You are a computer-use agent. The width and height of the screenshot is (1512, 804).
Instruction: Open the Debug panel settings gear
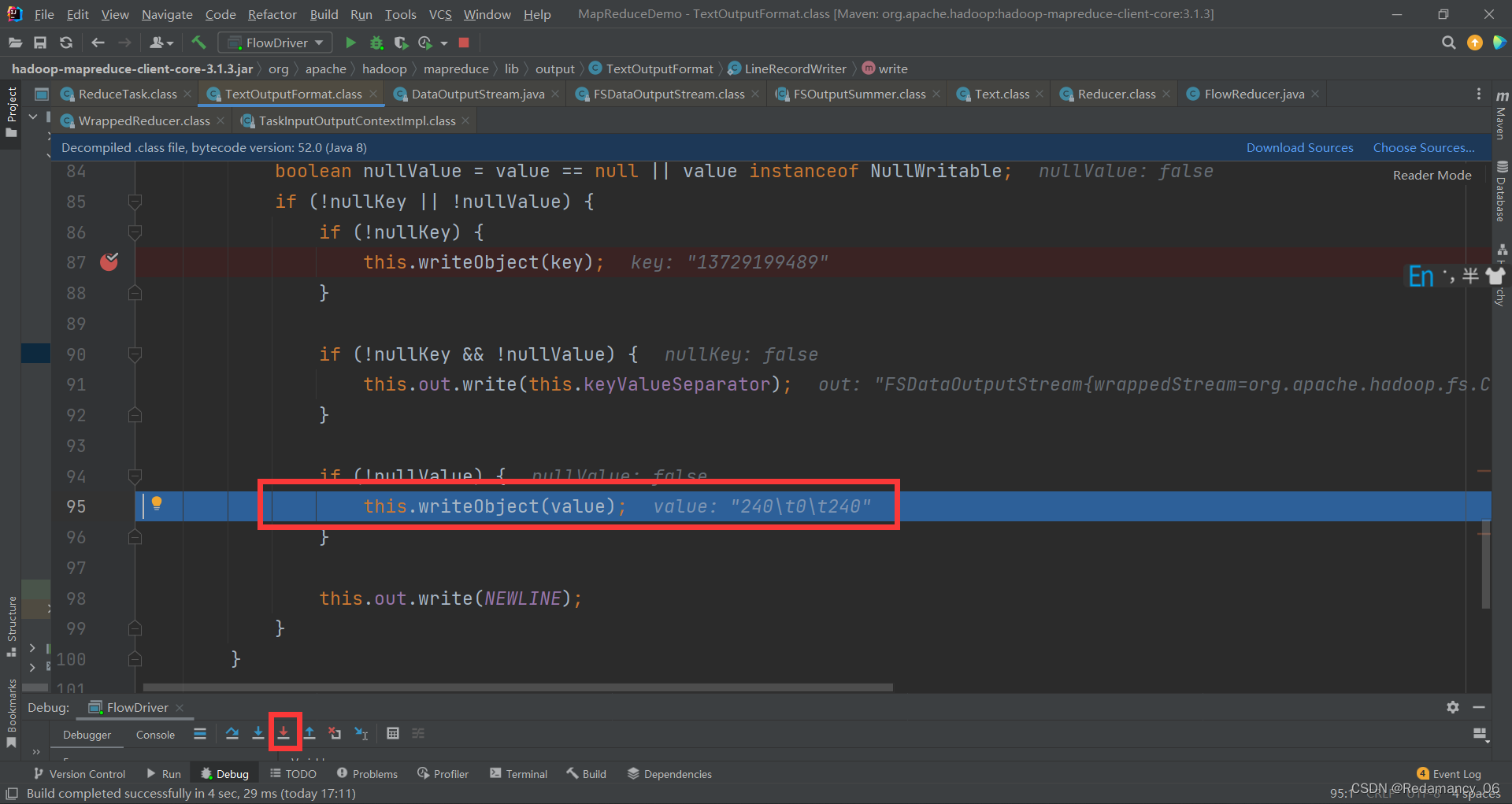click(1453, 707)
